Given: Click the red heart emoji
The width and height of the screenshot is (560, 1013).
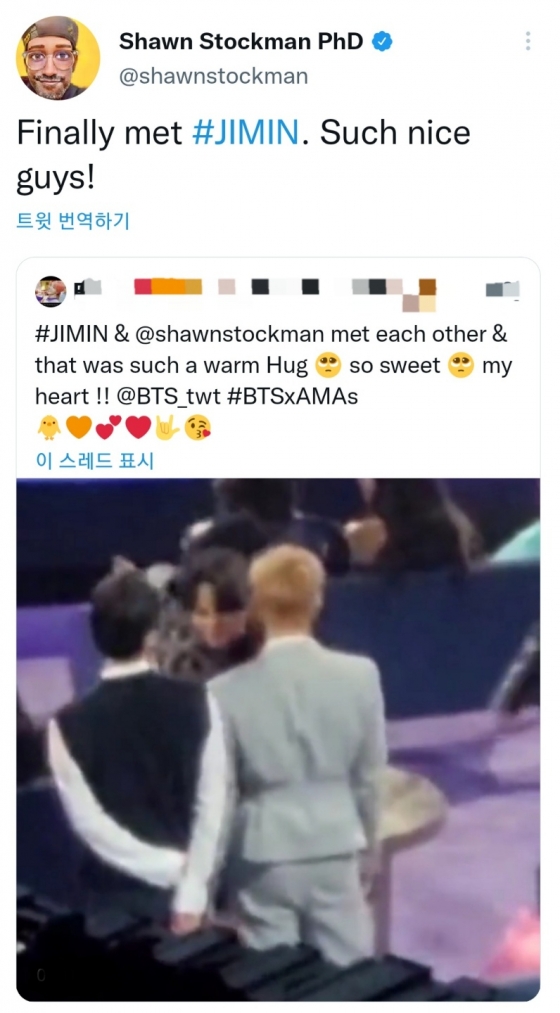Looking at the screenshot, I should pos(138,427).
